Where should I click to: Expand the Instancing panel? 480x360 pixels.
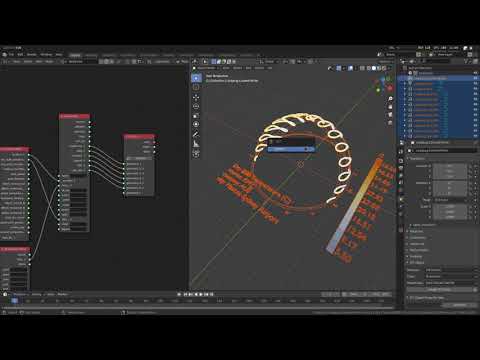(417, 244)
